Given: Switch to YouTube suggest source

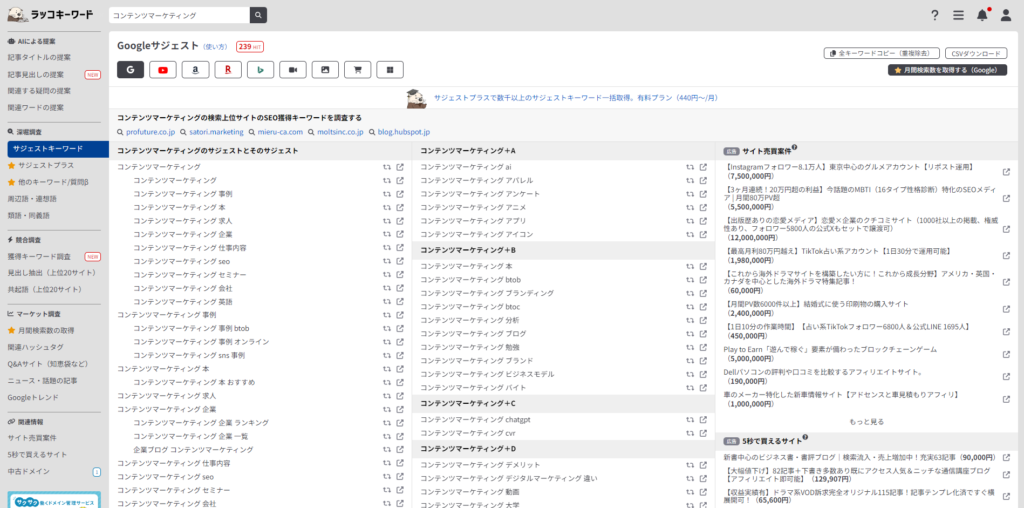Looking at the screenshot, I should tap(163, 69).
